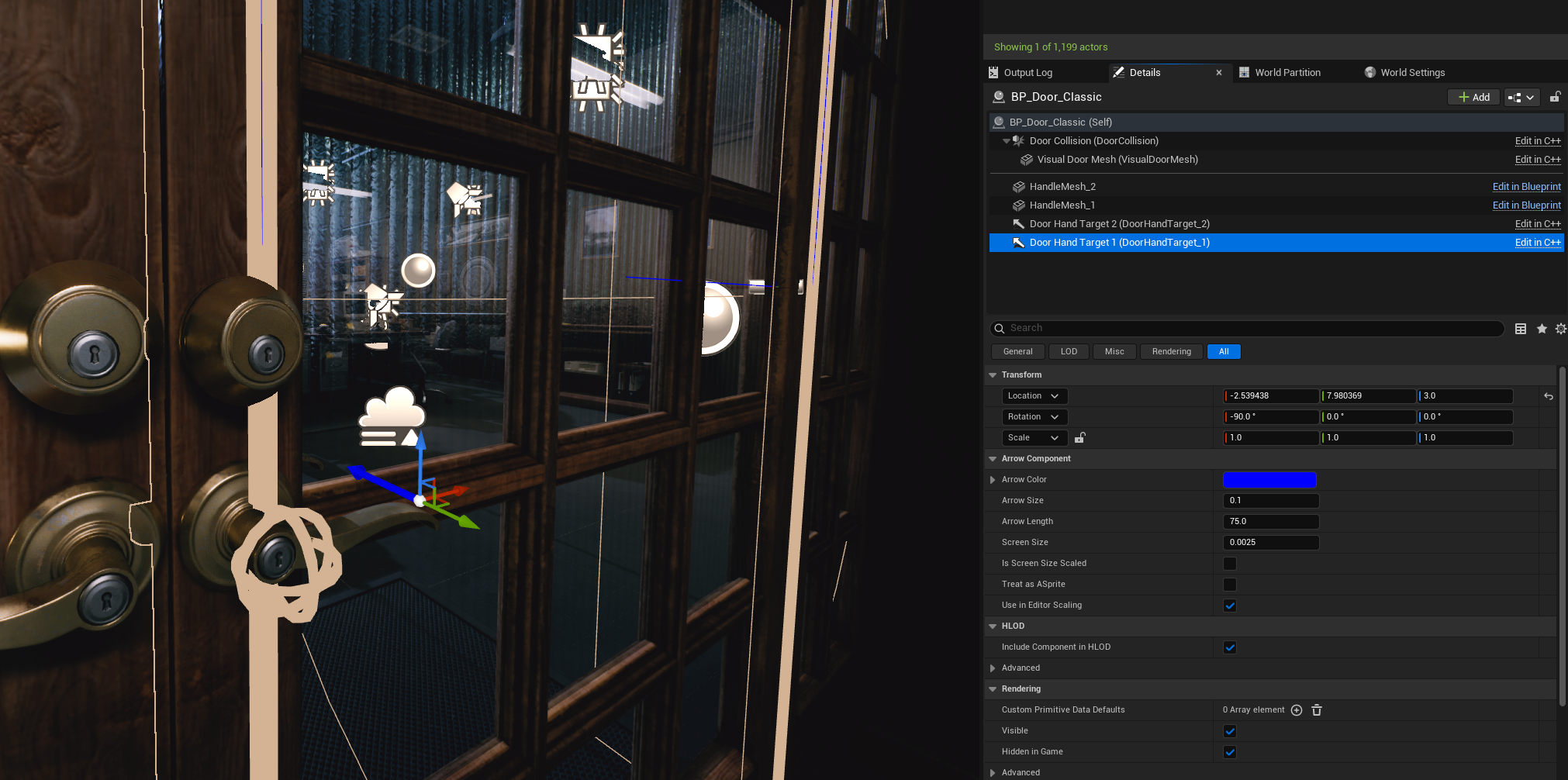Image resolution: width=1568 pixels, height=780 pixels.
Task: Switch to the World Partition tab
Action: point(1287,73)
